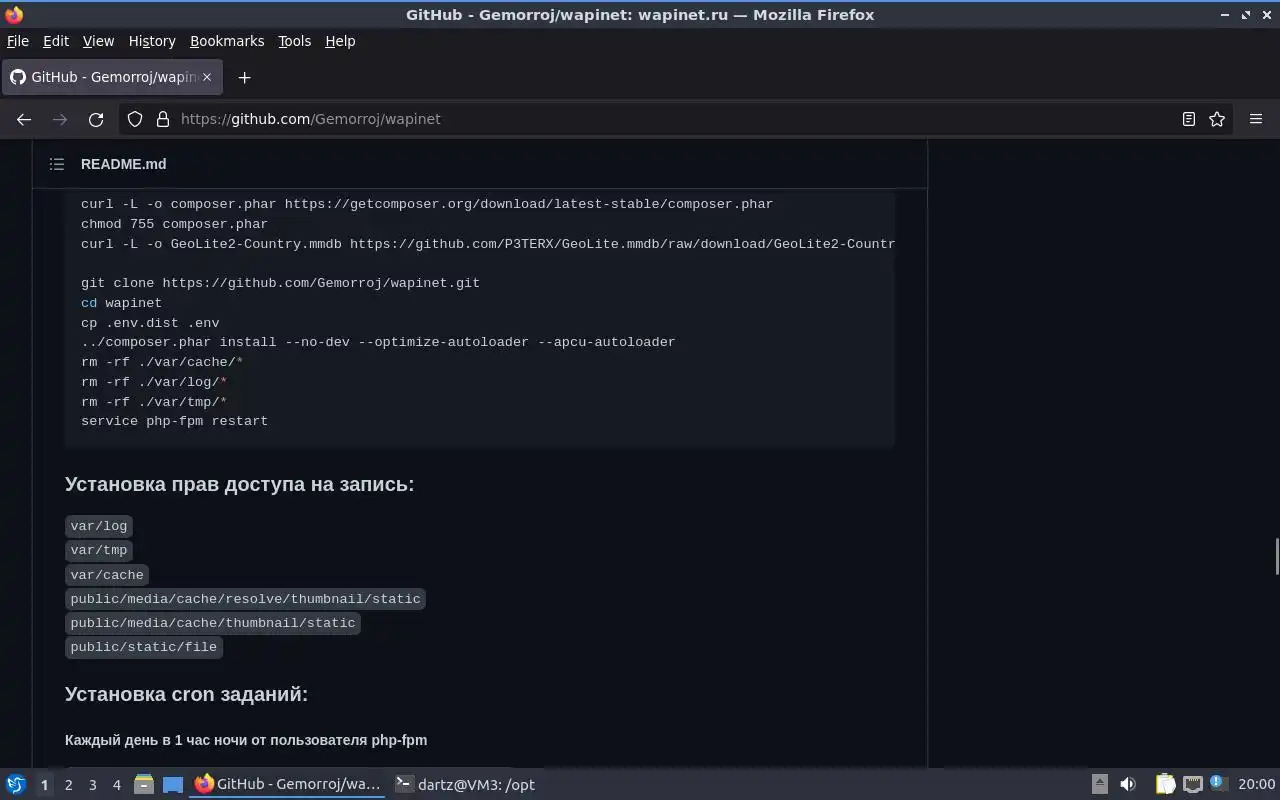Show site security padlock info
1280x800 pixels.
pos(163,119)
